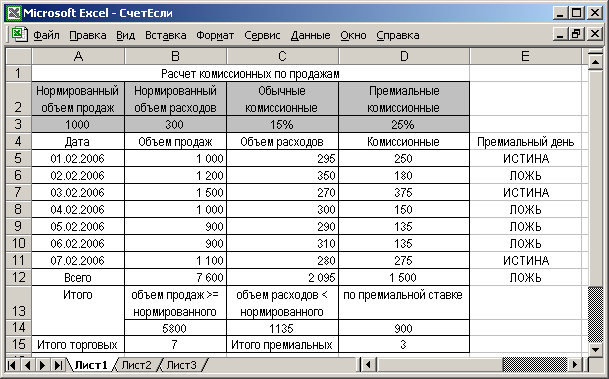Click title cell 'Расчет комиссионных по продажам'
This screenshot has width=609, height=379.
(x=251, y=73)
